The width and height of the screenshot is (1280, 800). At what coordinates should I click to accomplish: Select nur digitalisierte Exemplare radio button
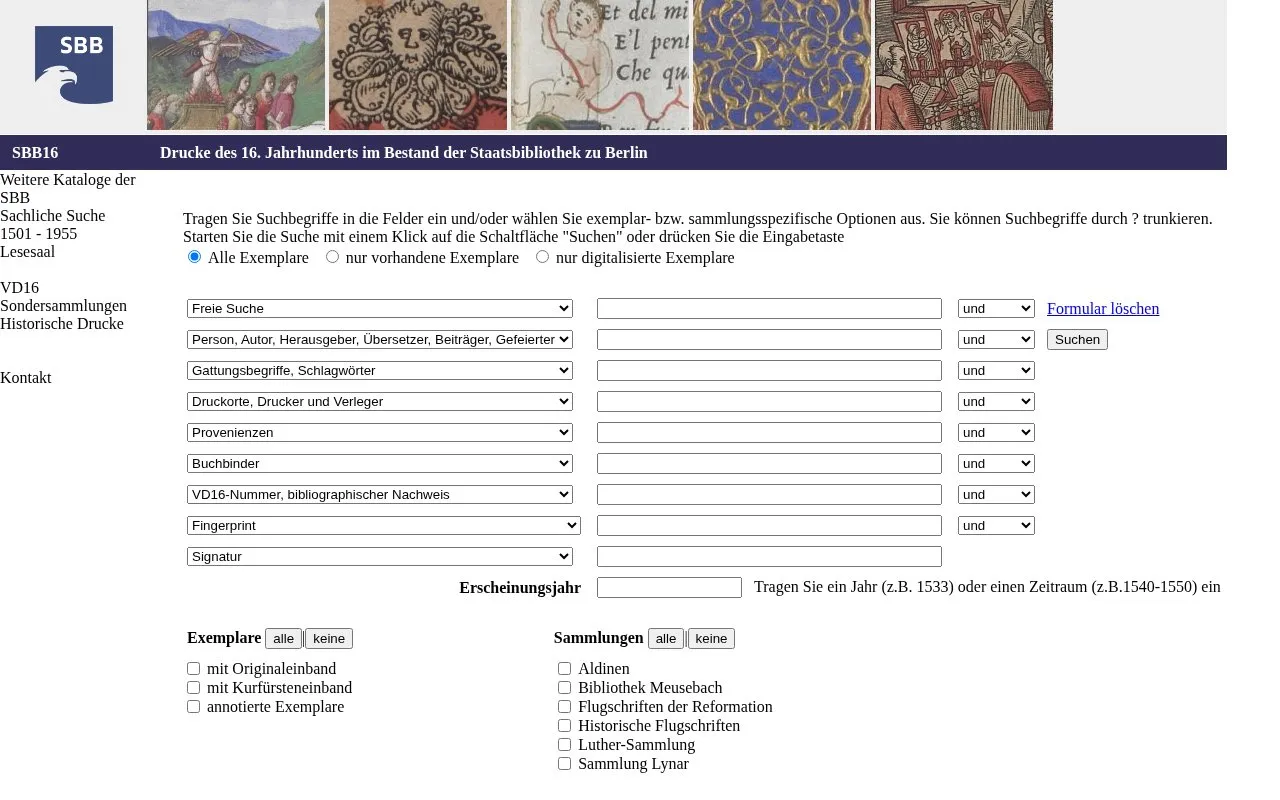tap(543, 257)
